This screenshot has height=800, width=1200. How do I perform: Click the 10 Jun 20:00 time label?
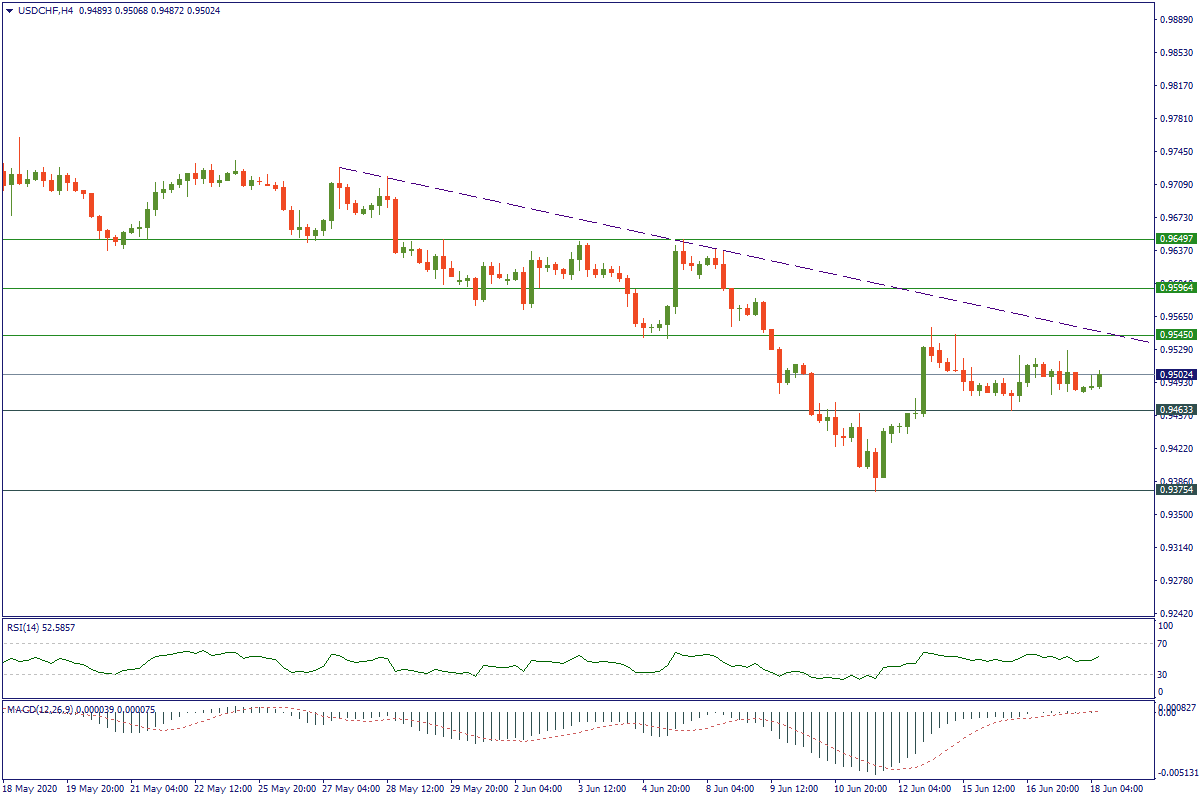(x=864, y=789)
